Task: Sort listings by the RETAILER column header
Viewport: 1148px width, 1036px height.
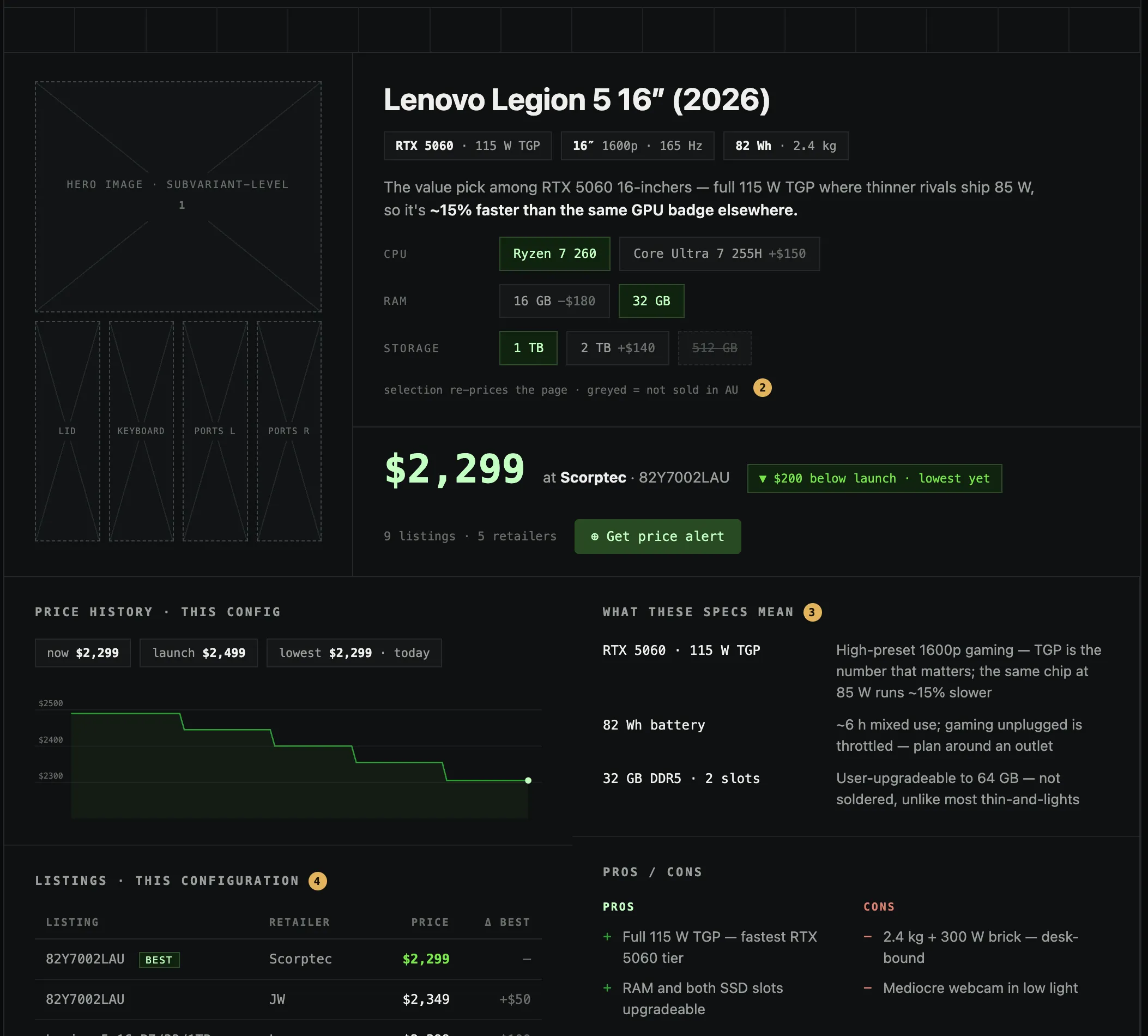Action: click(299, 922)
